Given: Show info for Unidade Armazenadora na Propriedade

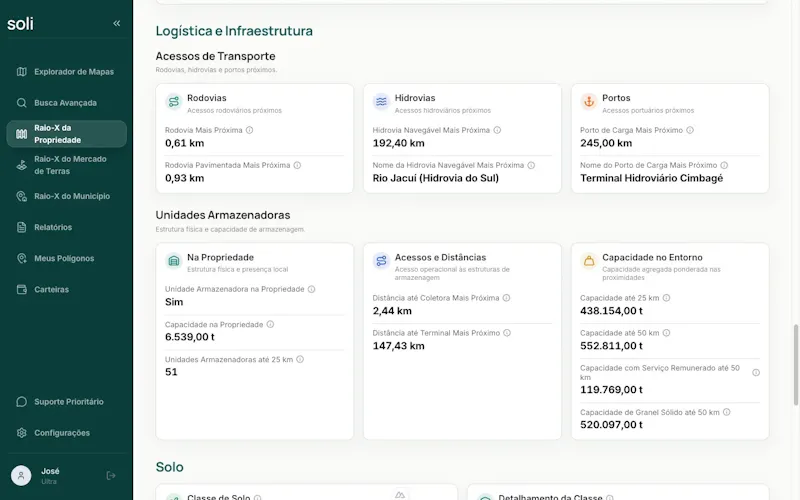Looking at the screenshot, I should (312, 289).
